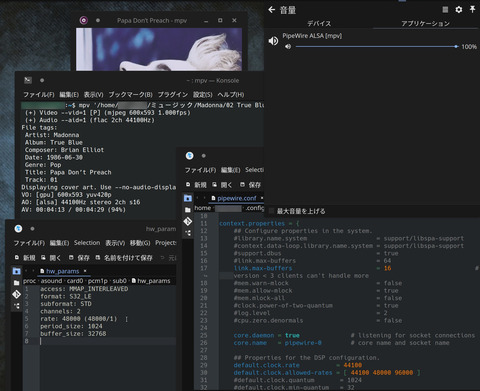
Task: Close the hw_params tab with its x
Action: 85,271
